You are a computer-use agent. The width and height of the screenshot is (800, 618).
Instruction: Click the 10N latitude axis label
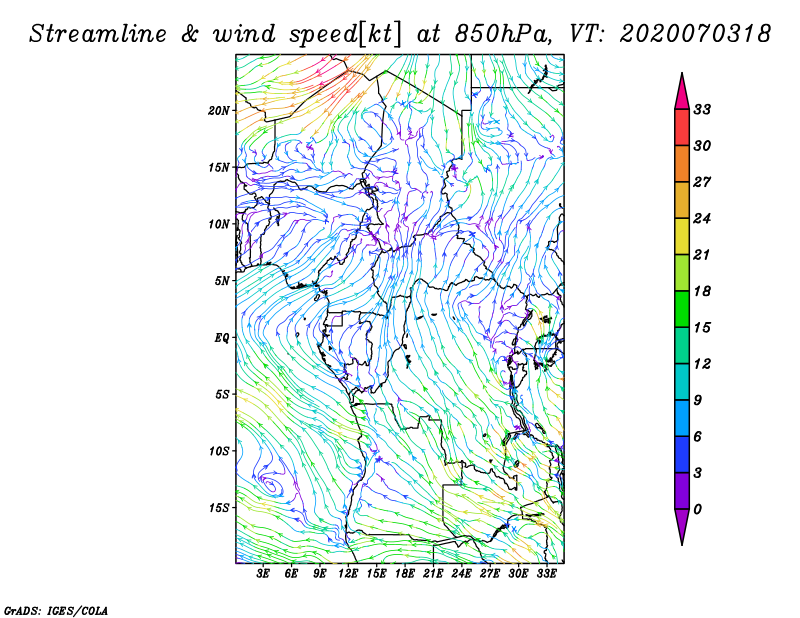(220, 224)
